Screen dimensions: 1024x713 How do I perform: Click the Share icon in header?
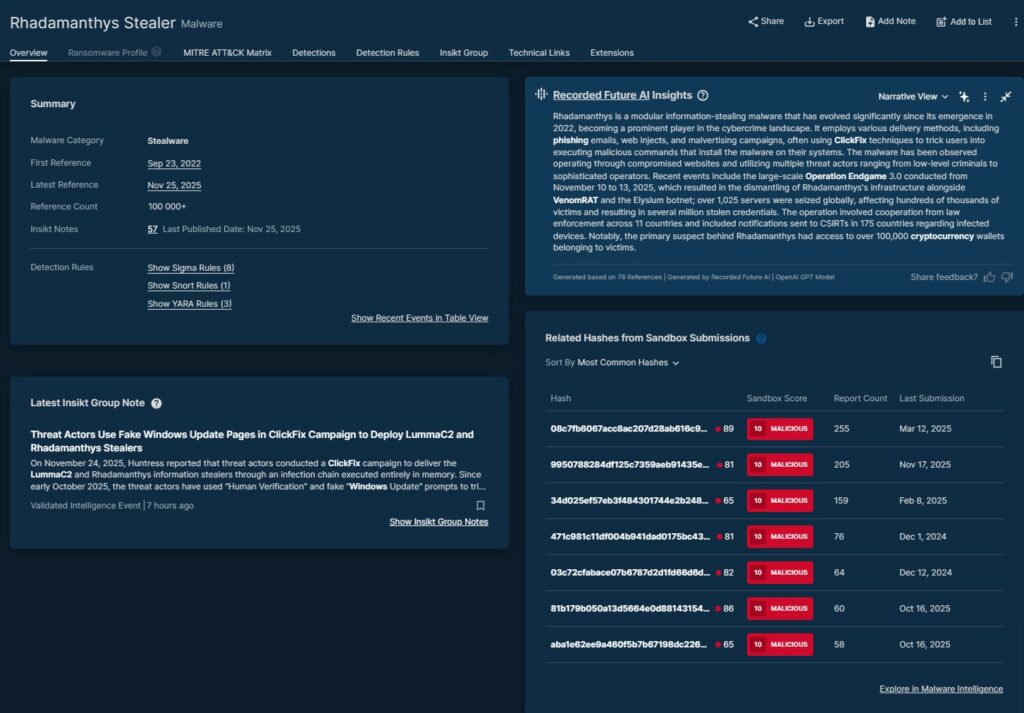[753, 21]
